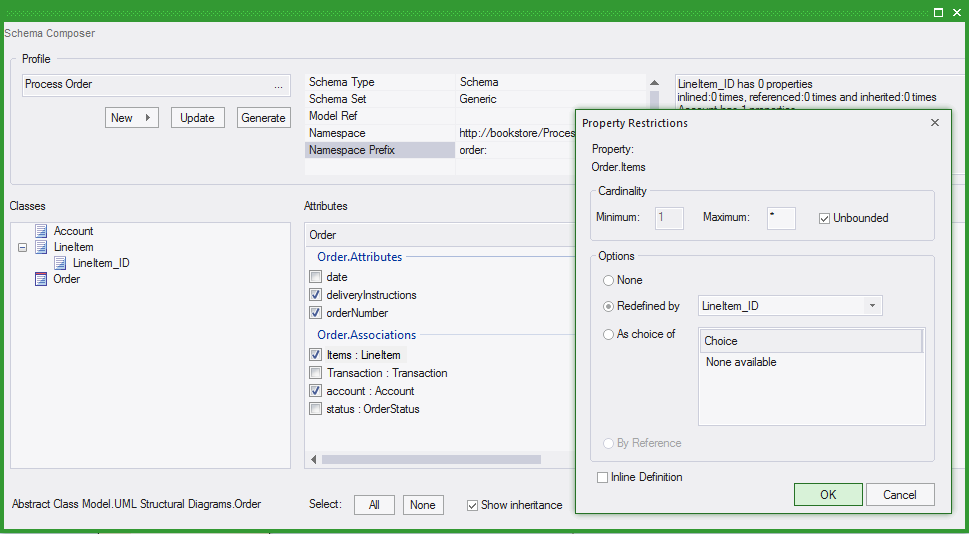Click the Account class icon
Screen dimensions: 969x534
coord(41,231)
